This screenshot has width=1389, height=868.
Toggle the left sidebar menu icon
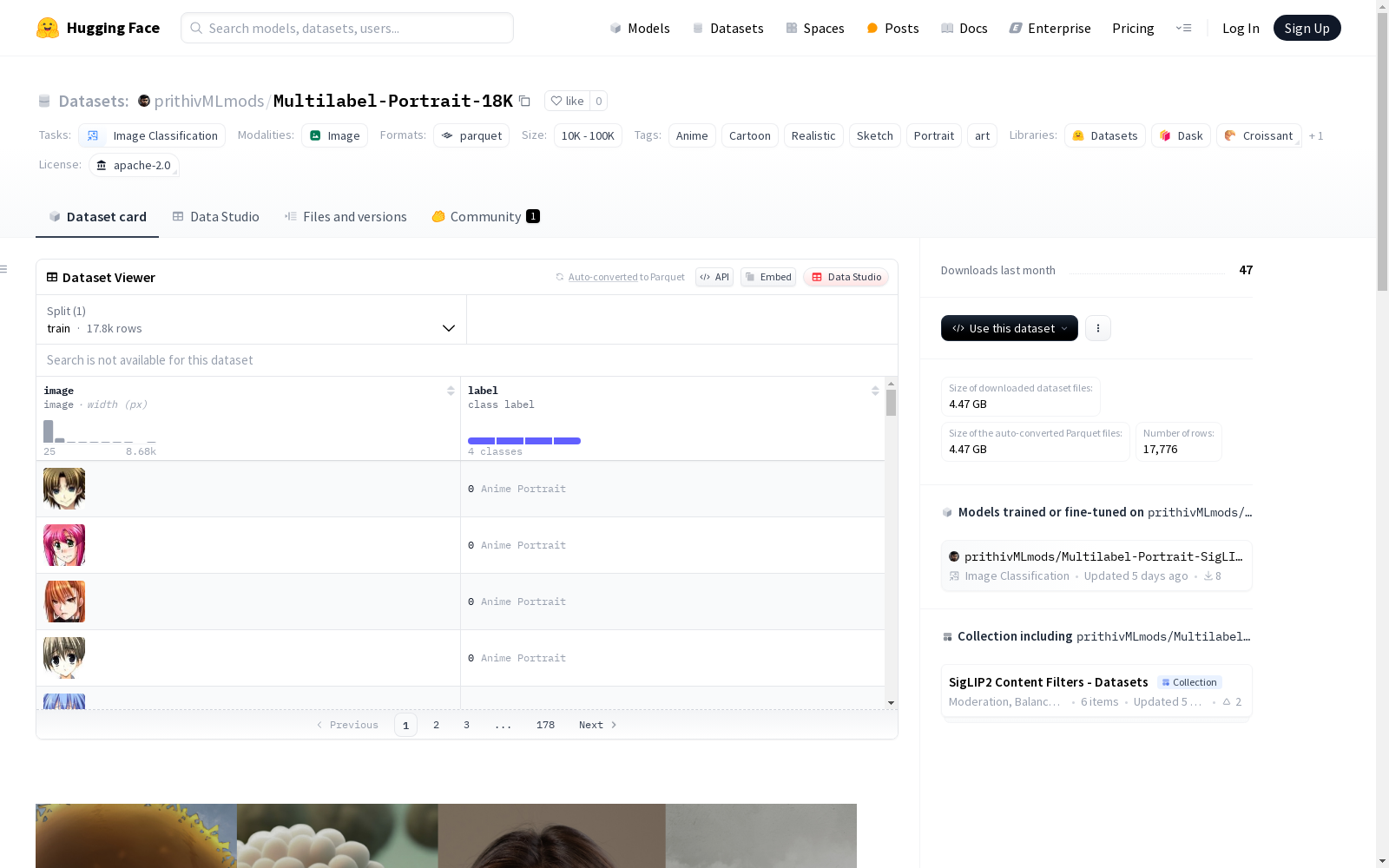click(3, 269)
